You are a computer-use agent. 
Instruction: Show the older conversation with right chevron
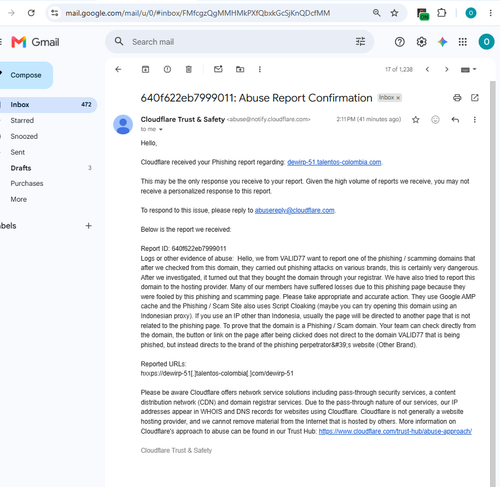[x=447, y=69]
